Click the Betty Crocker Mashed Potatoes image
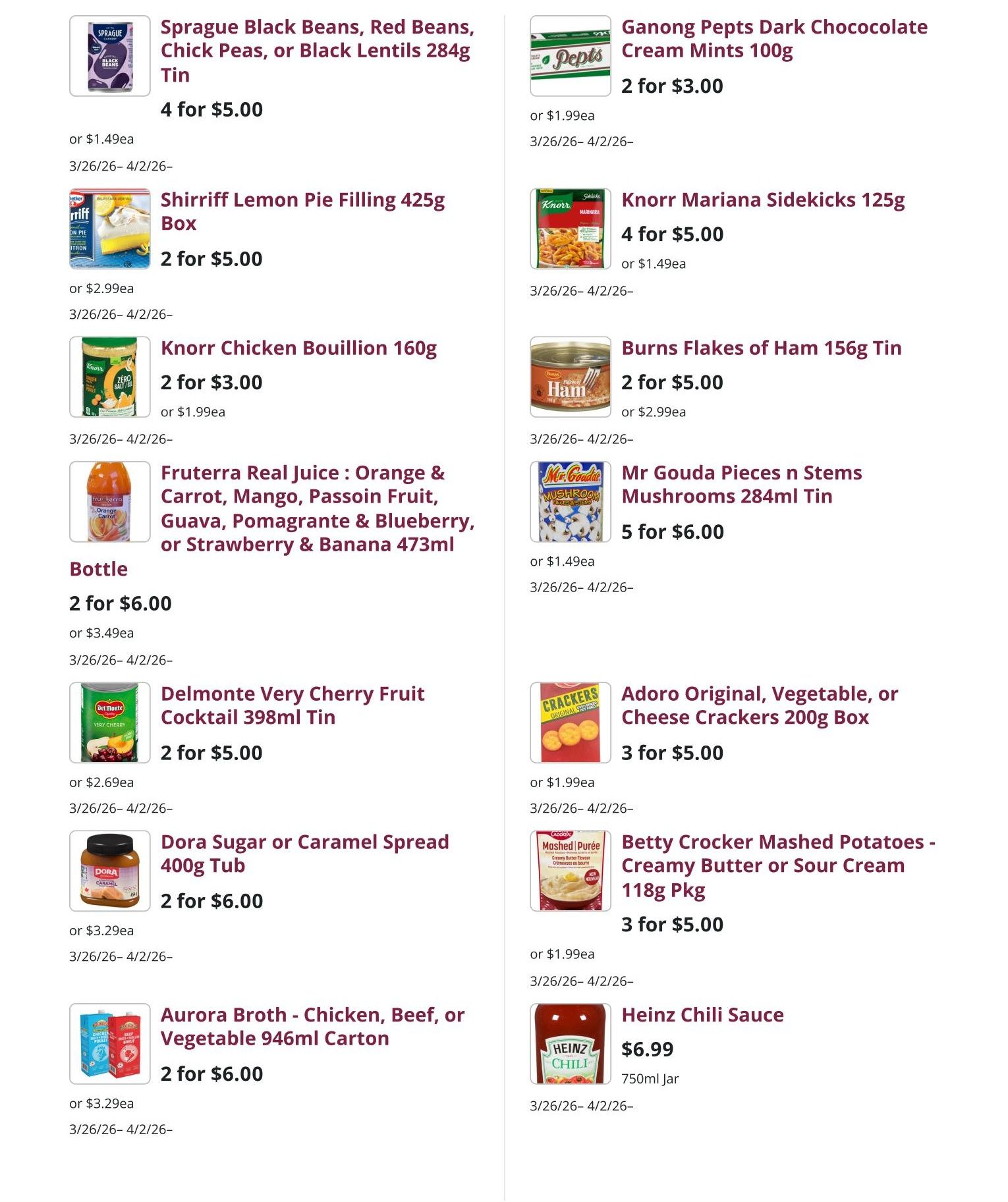This screenshot has width=1008, height=1202. [571, 871]
